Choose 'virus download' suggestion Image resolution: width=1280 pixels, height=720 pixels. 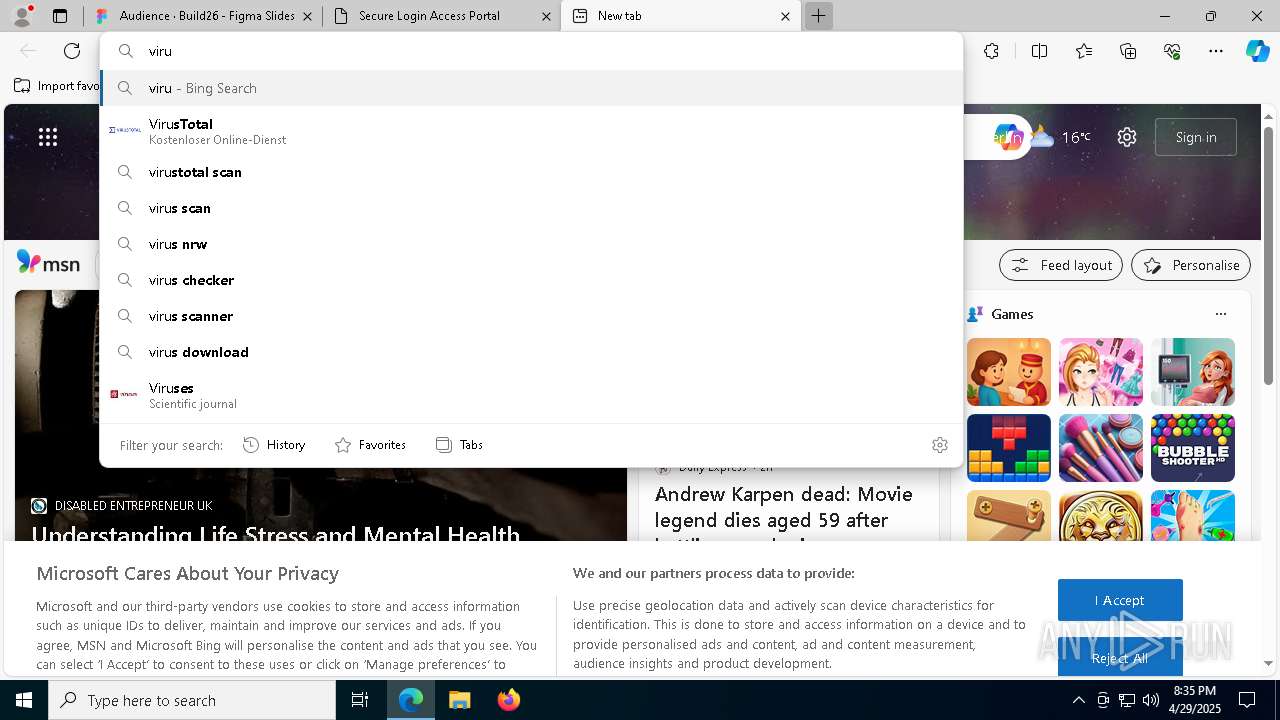coord(531,352)
